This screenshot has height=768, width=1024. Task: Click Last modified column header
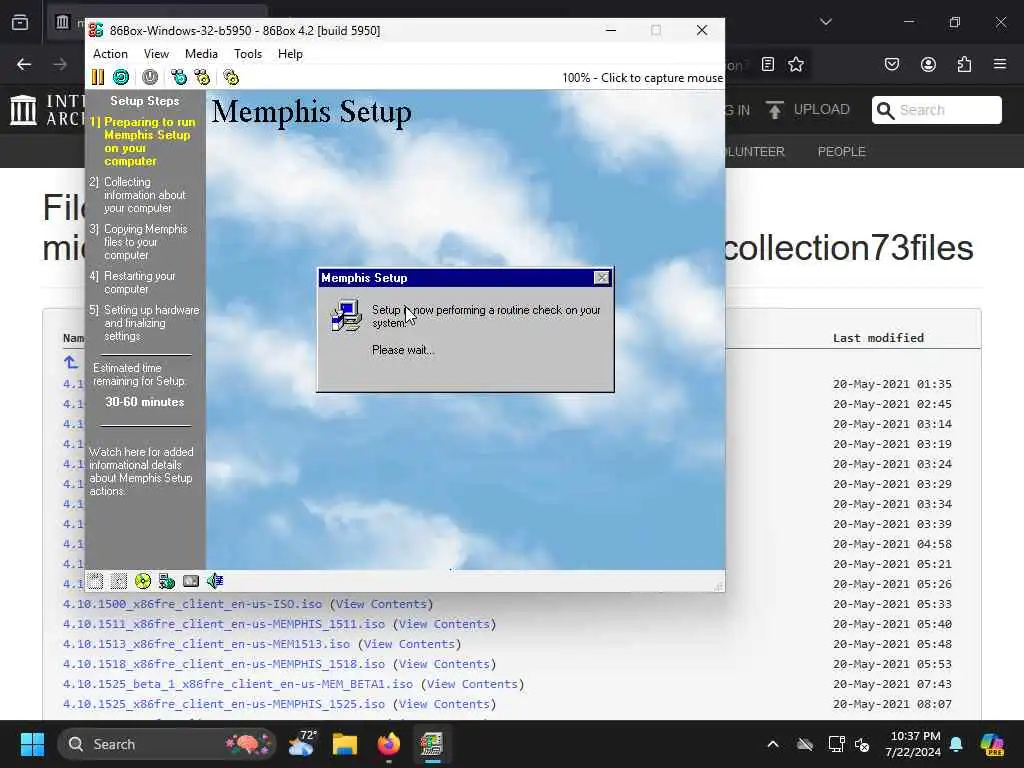pos(878,338)
